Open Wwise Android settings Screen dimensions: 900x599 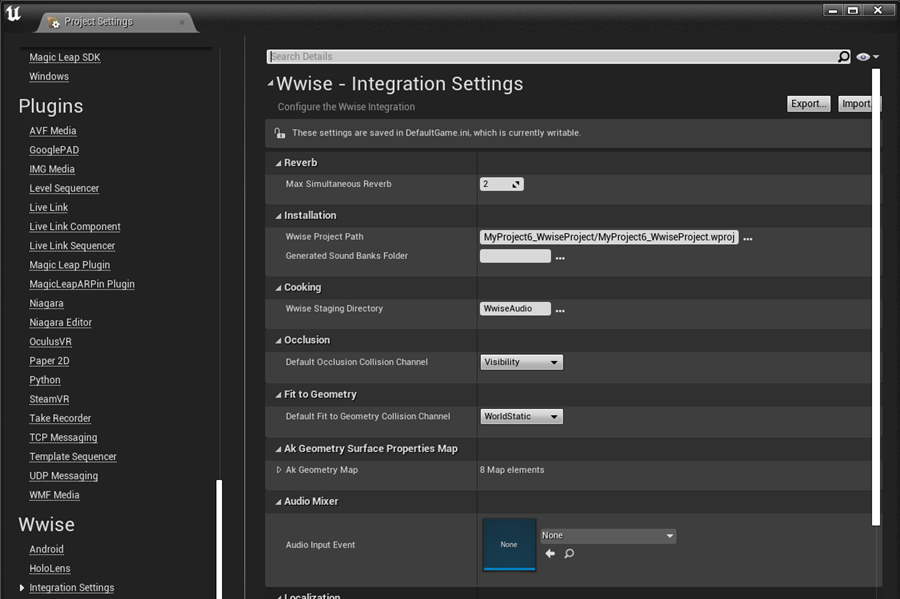[x=46, y=549]
